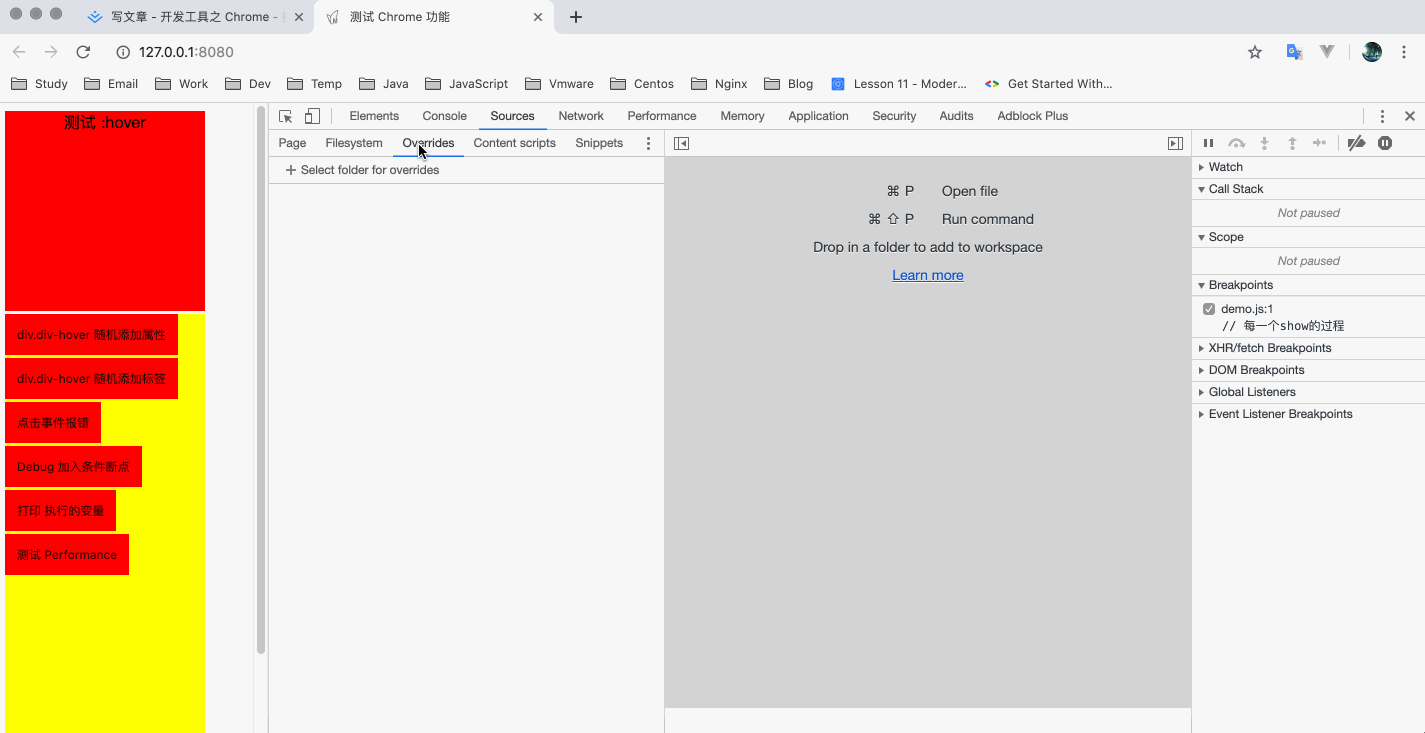Open the DevTools customize kebab menu
Image resolution: width=1425 pixels, height=733 pixels.
tap(1382, 116)
